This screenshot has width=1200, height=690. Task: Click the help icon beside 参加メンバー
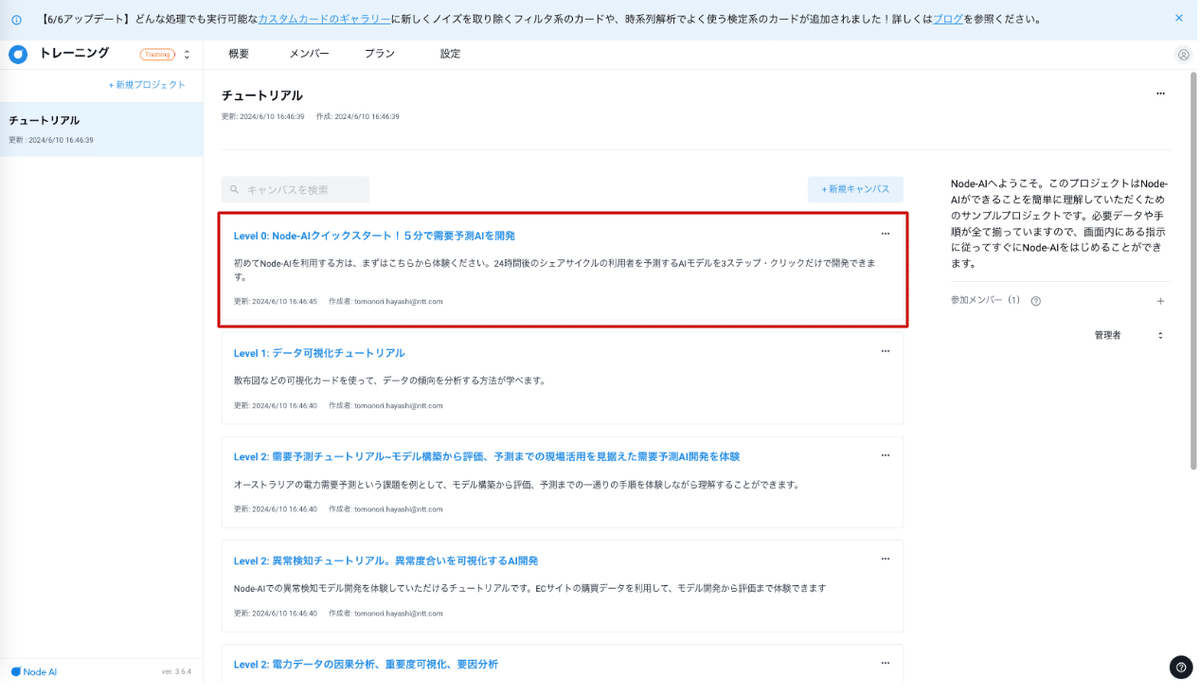[1035, 301]
